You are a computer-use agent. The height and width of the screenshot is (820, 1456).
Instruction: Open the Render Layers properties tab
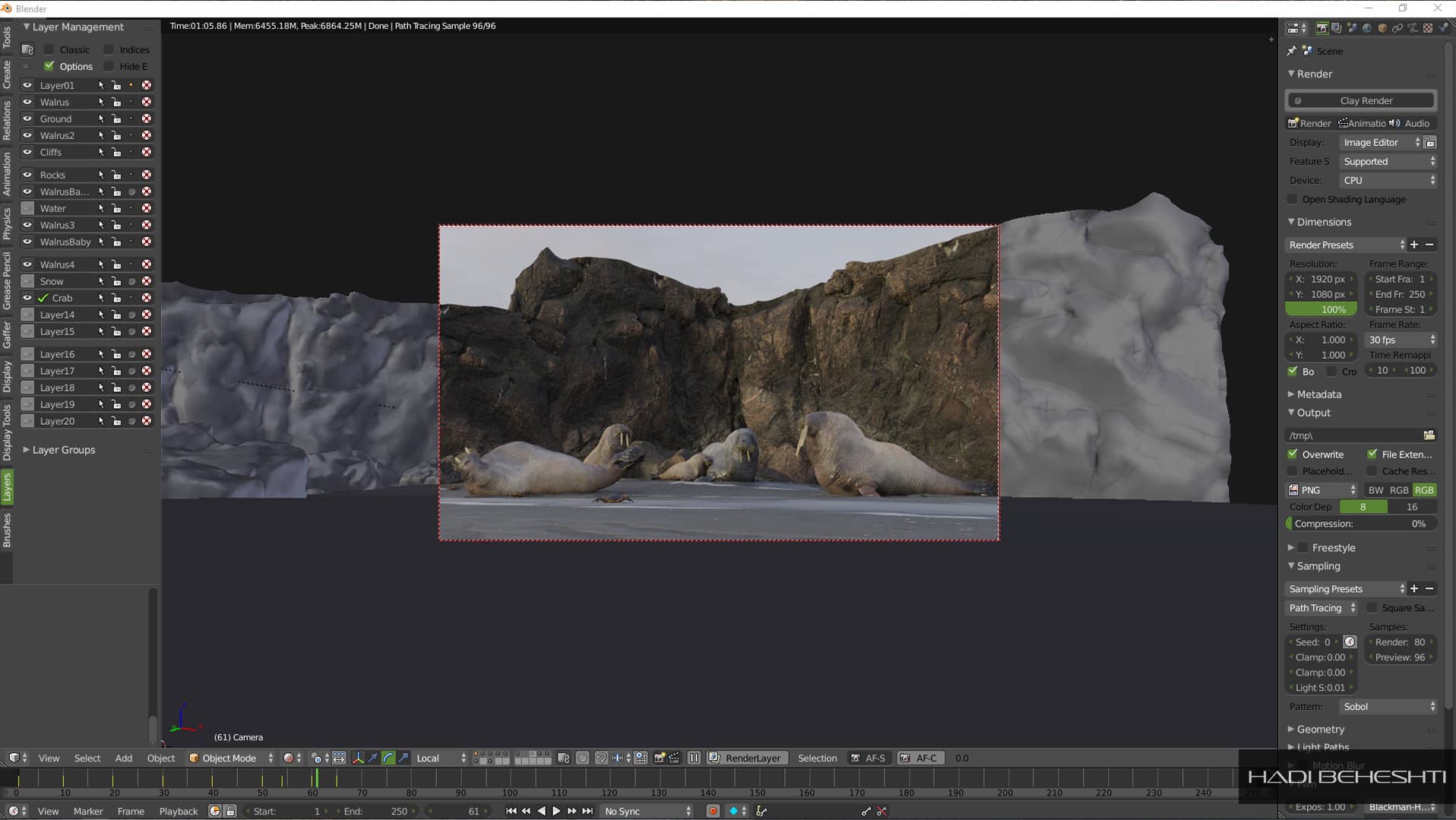[1337, 28]
